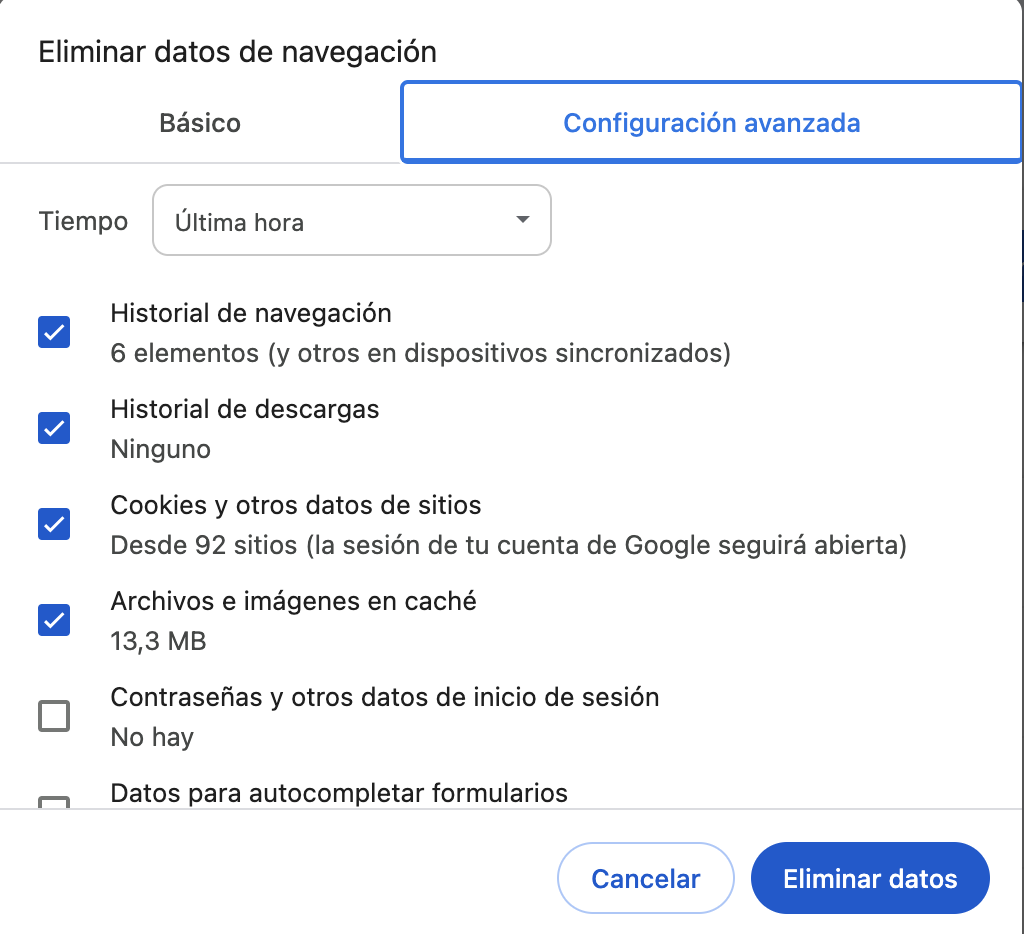
Task: Click the dialog title Eliminar datos de navegación
Action: tap(237, 51)
